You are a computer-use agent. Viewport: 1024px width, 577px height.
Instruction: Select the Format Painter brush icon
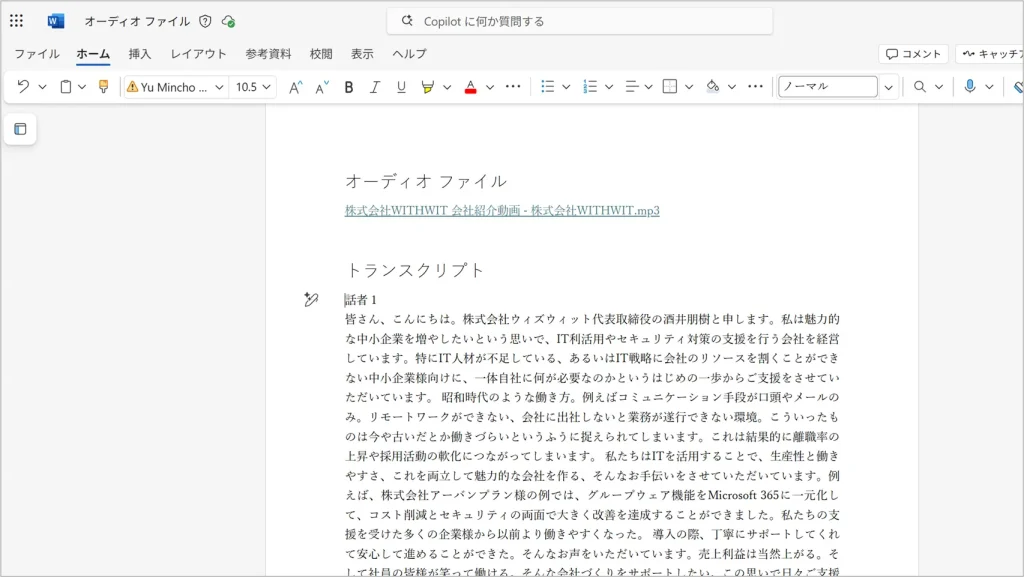(x=103, y=87)
